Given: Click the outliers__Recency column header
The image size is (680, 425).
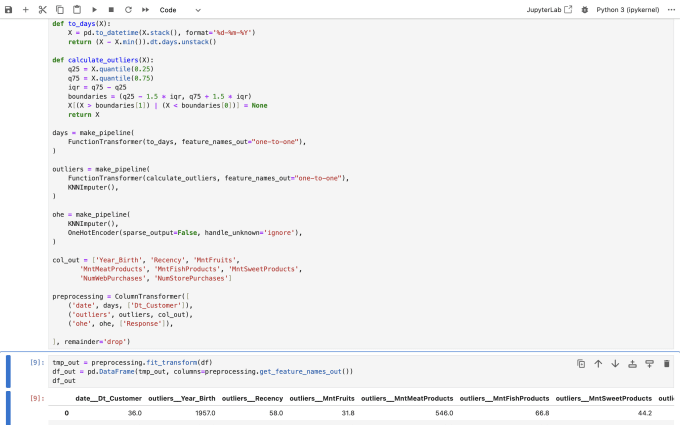Looking at the screenshot, I should (x=252, y=399).
